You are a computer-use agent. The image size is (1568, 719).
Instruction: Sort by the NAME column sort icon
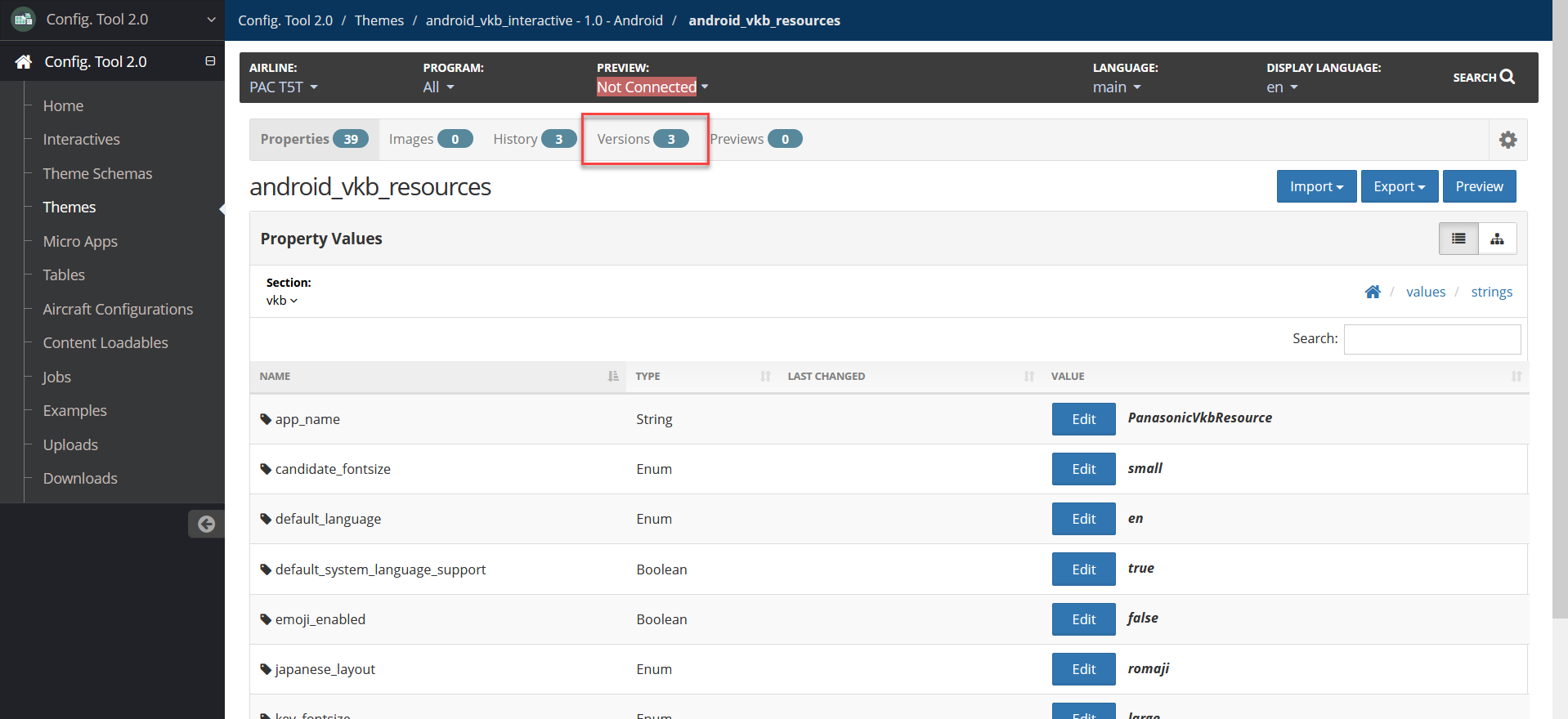click(x=613, y=376)
